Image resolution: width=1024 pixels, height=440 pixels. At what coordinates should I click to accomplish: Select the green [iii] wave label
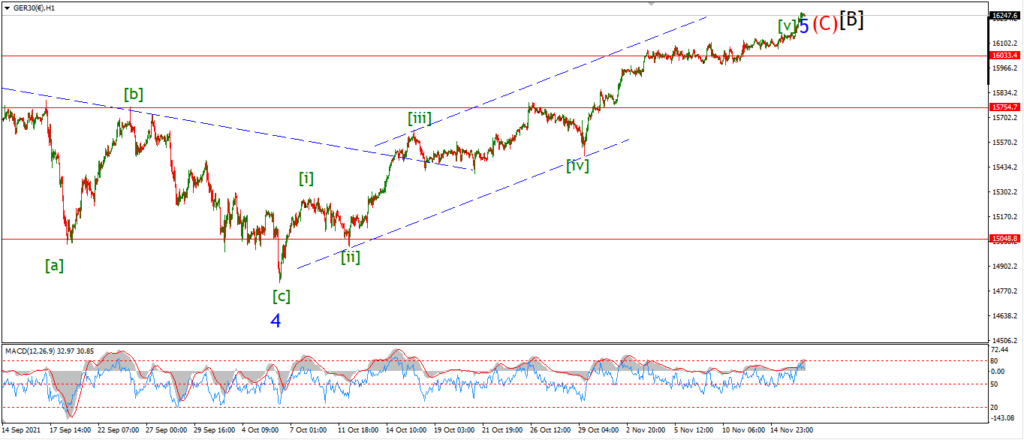click(419, 119)
